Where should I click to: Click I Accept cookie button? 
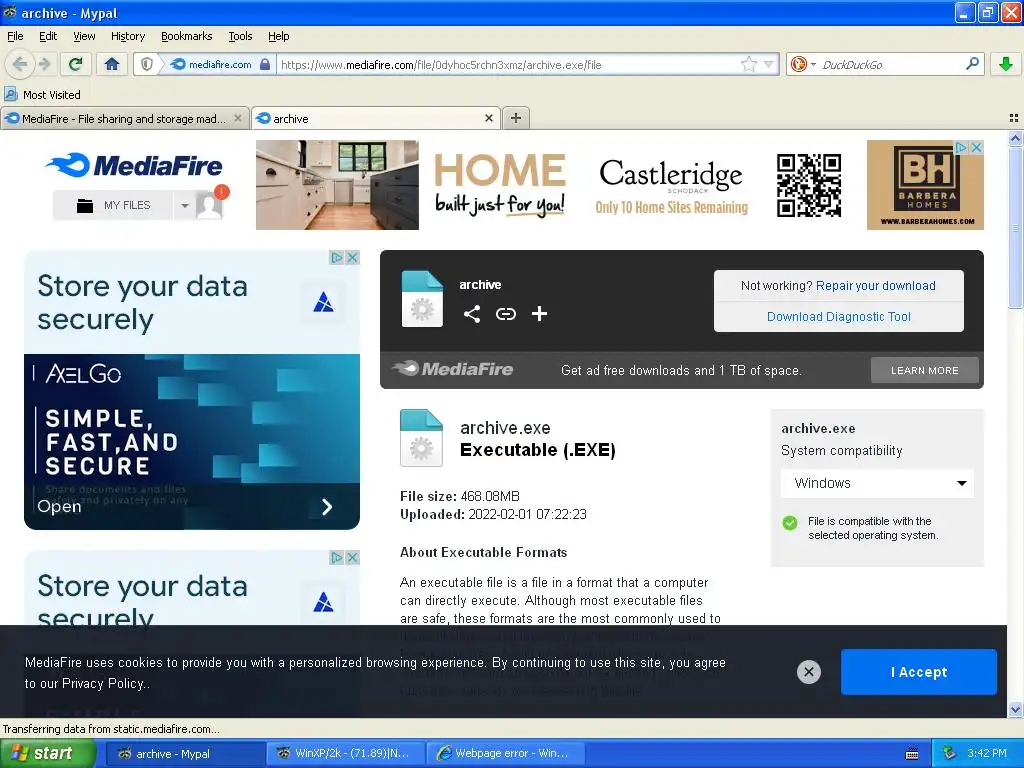(918, 672)
